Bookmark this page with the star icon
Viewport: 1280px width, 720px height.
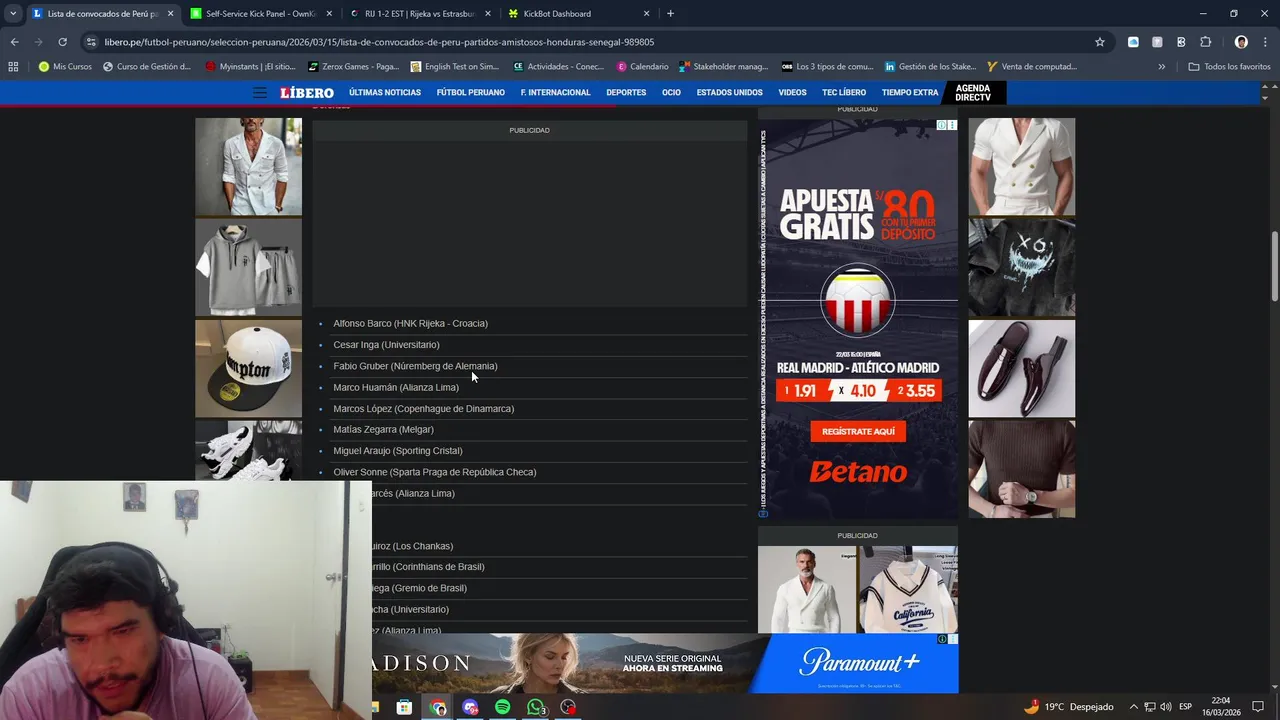[1100, 42]
